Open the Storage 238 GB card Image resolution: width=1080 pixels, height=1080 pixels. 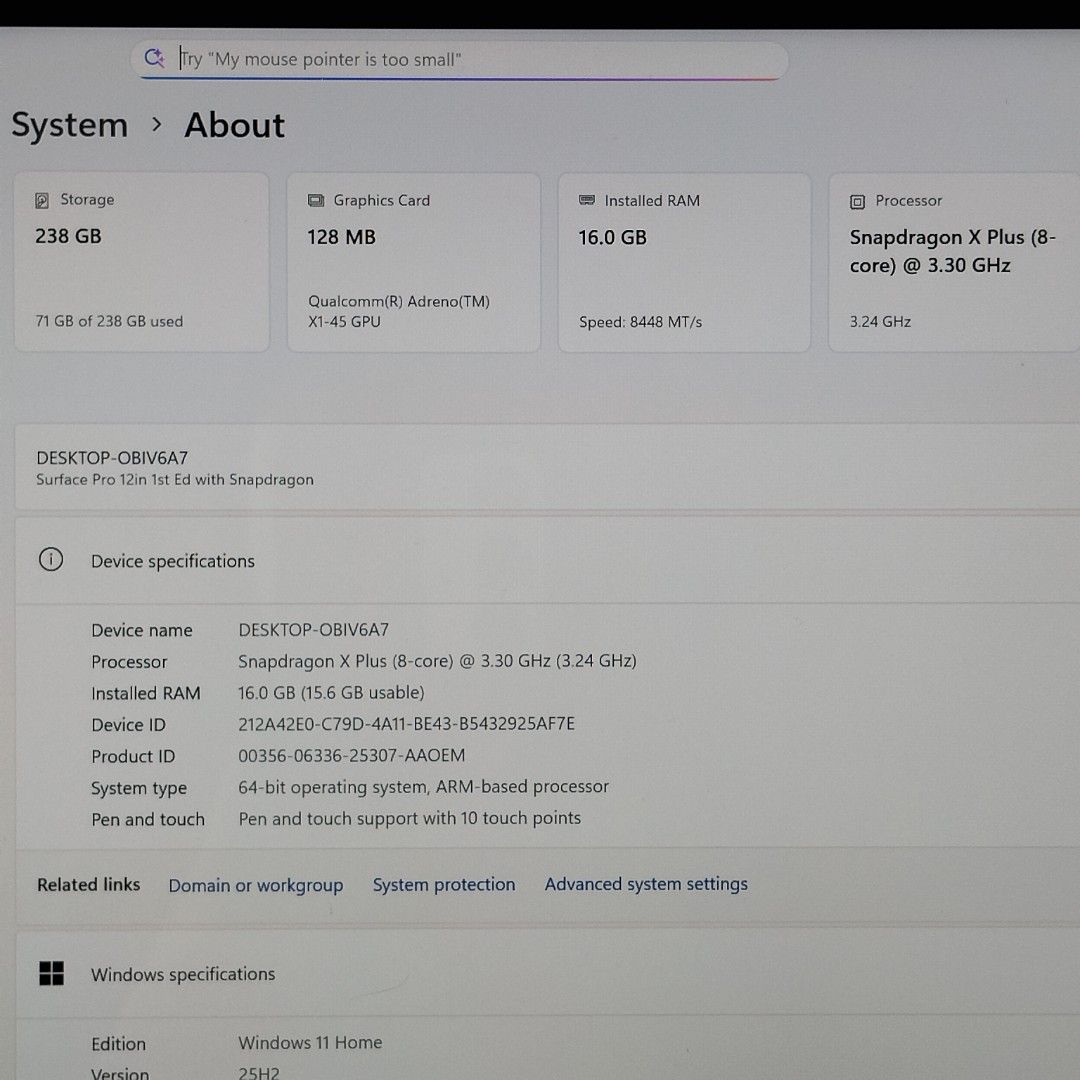click(x=141, y=263)
